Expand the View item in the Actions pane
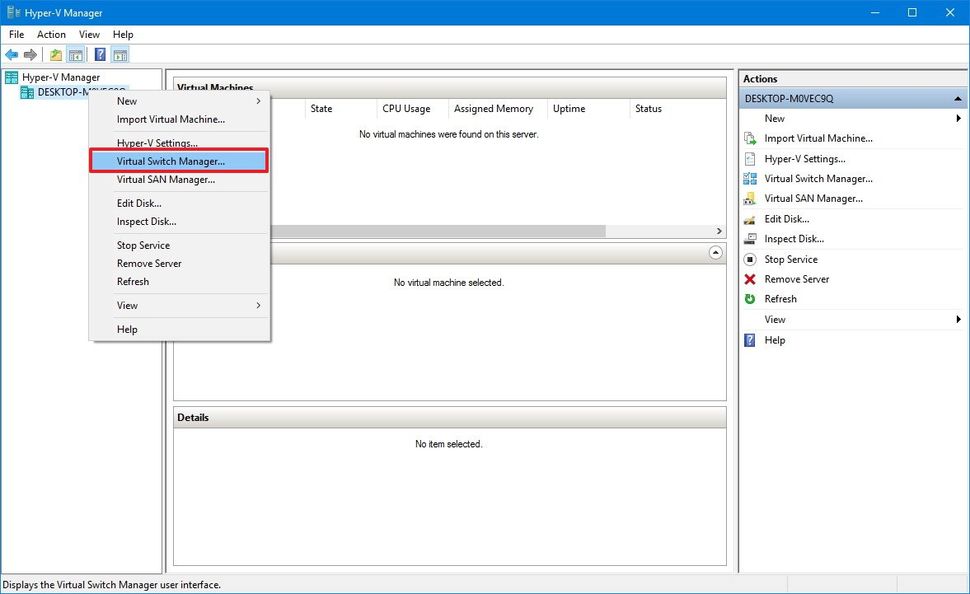This screenshot has height=594, width=970. coord(774,319)
